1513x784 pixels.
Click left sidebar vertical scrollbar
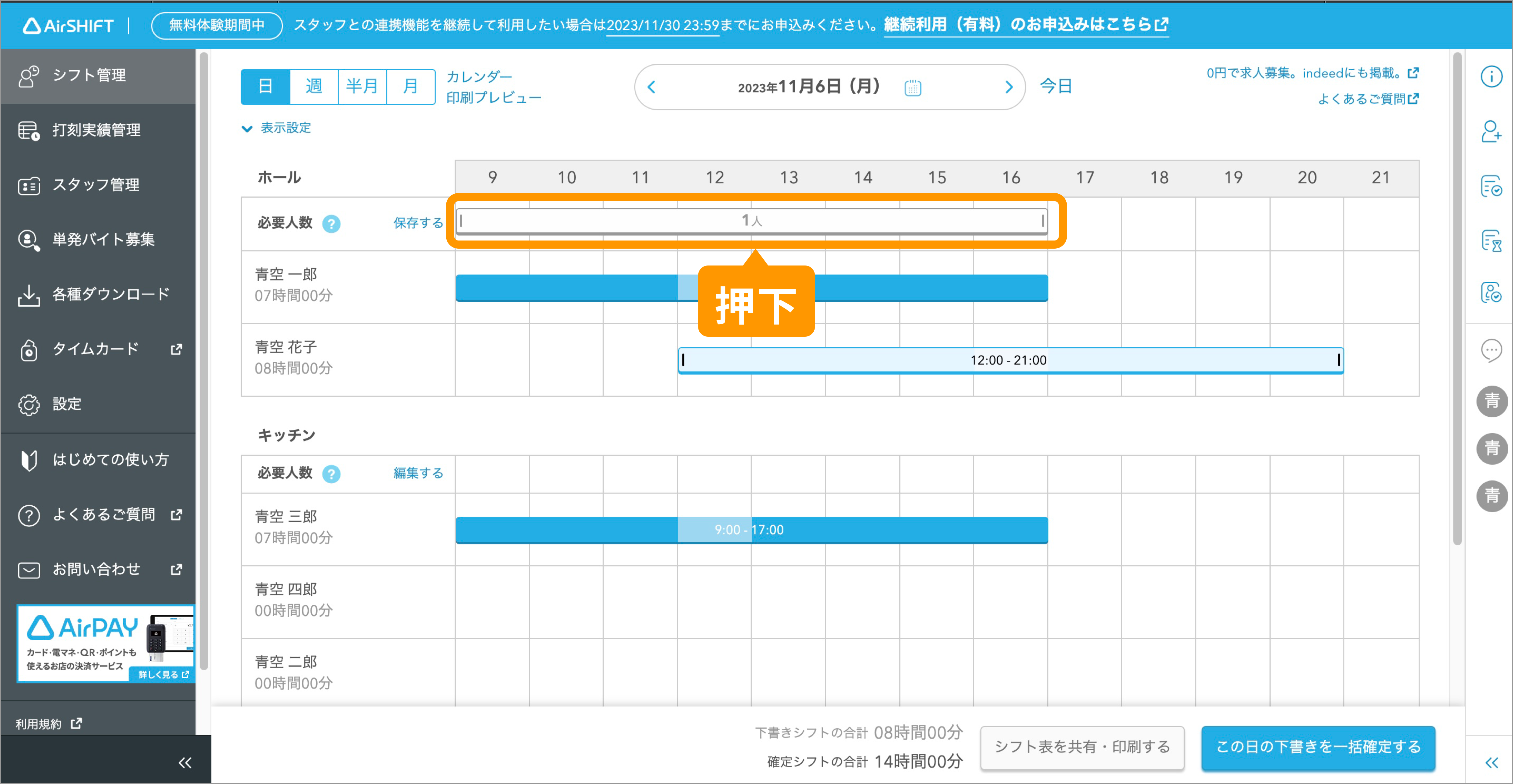click(204, 361)
